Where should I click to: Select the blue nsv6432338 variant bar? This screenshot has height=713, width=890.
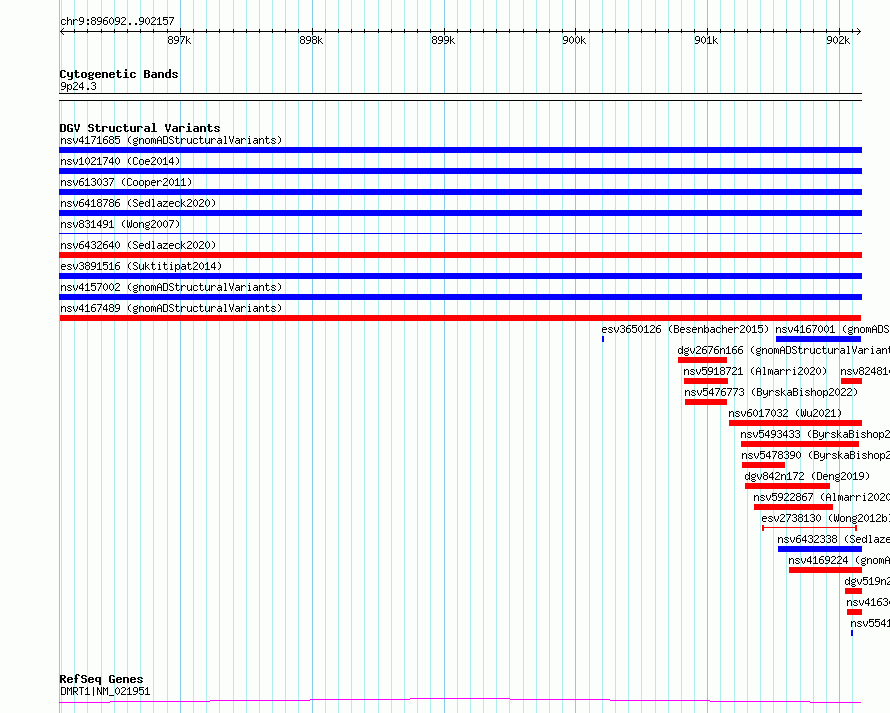[820, 549]
